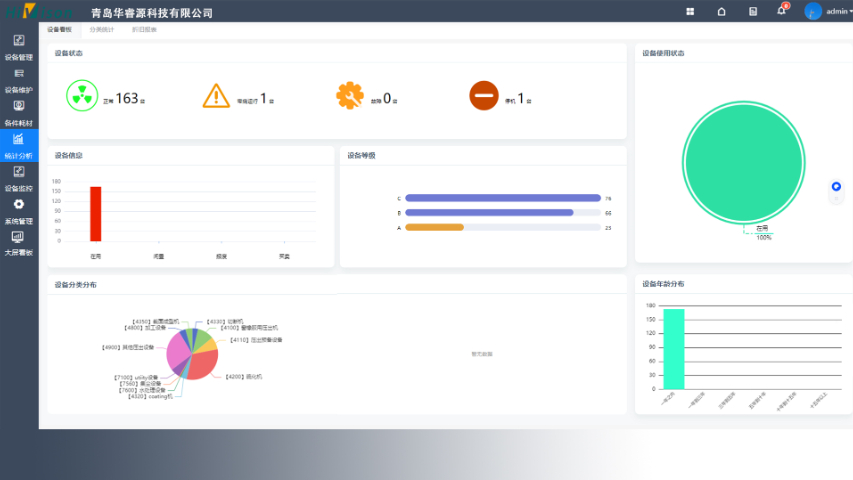This screenshot has height=480, width=853.
Task: Click the orange warning triangle status icon
Action: [x=216, y=96]
